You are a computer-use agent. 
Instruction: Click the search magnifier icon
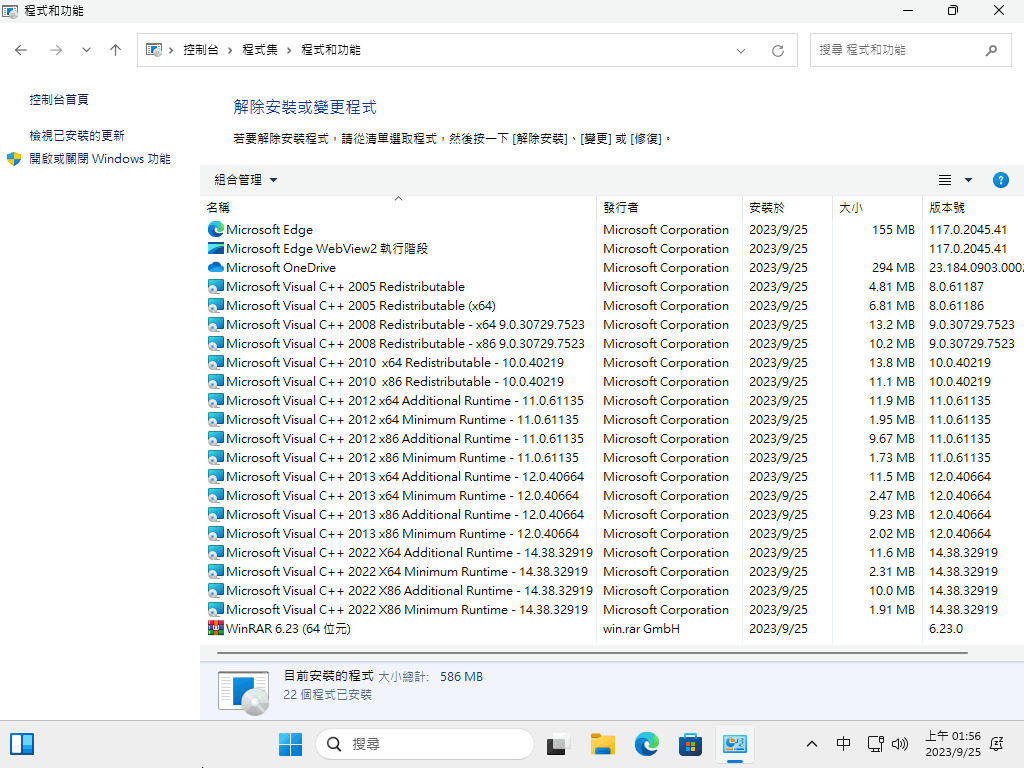pyautogui.click(x=991, y=50)
